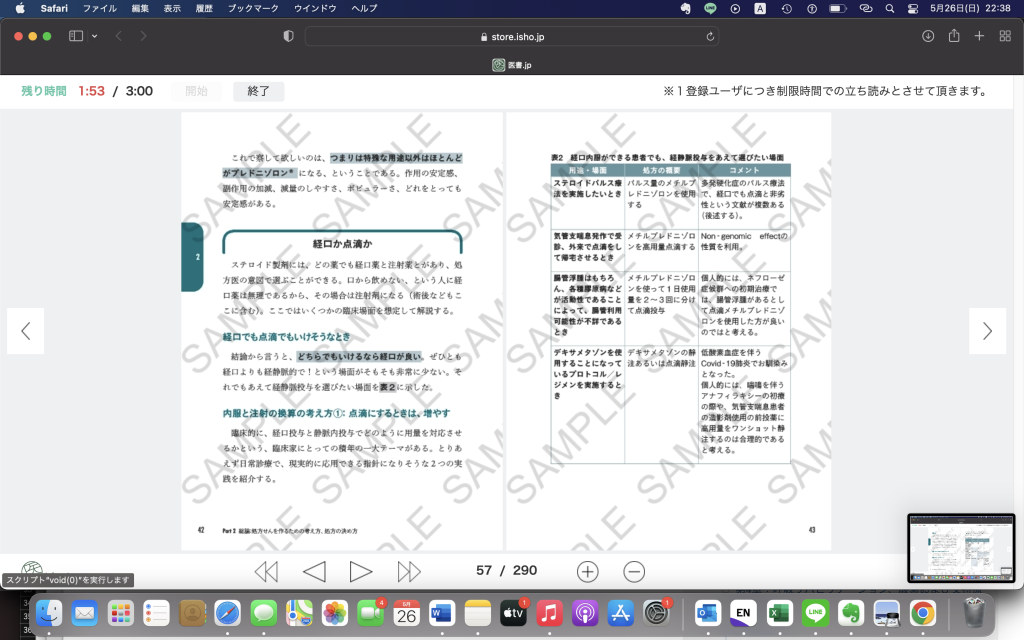The image size is (1024, 640).
Task: Open the 表示 menu
Action: pos(172,8)
